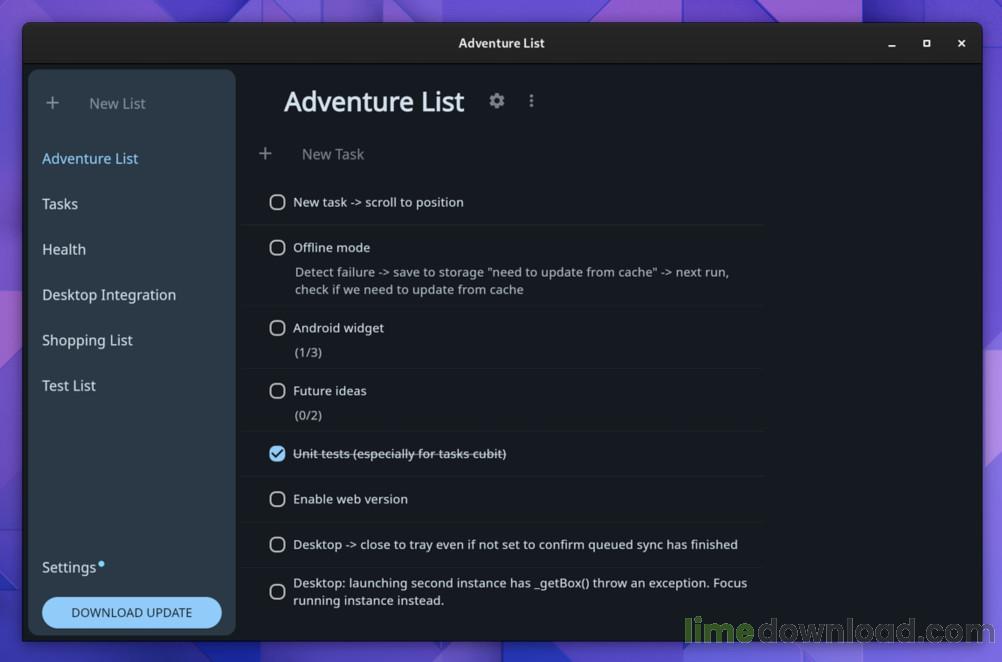Click the plus icon beside New Task
The image size is (1002, 662).
click(265, 154)
